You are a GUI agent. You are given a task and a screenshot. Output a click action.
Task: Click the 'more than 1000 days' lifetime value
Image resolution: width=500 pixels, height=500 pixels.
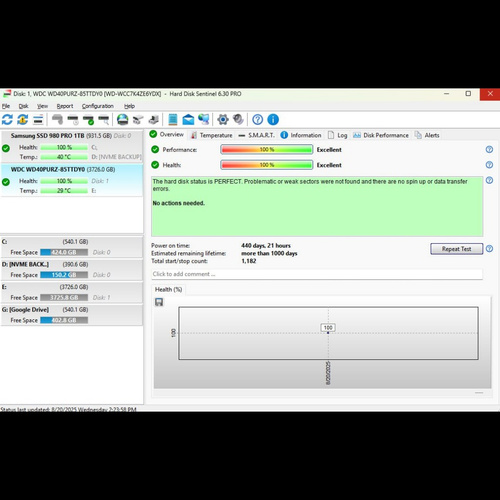point(269,253)
